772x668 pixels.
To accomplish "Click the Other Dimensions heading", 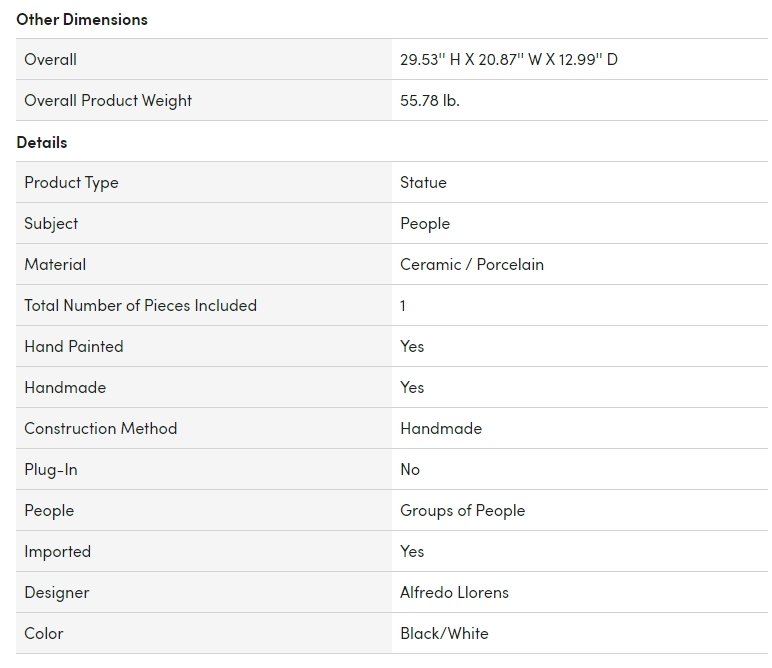I will pos(82,19).
